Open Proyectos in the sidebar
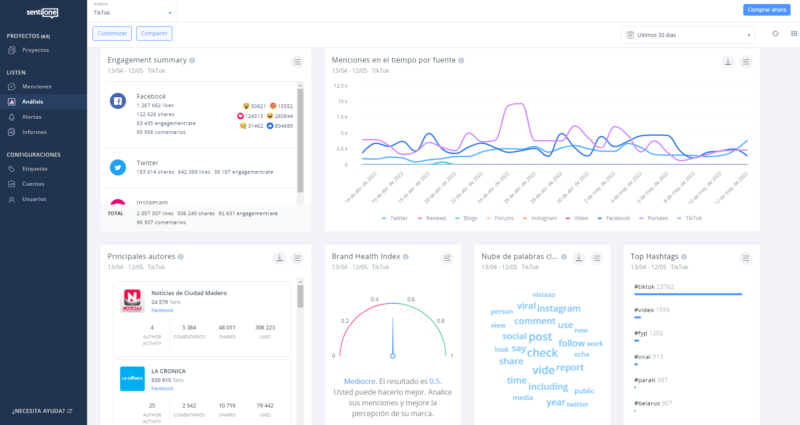This screenshot has height=425, width=800. [x=35, y=49]
